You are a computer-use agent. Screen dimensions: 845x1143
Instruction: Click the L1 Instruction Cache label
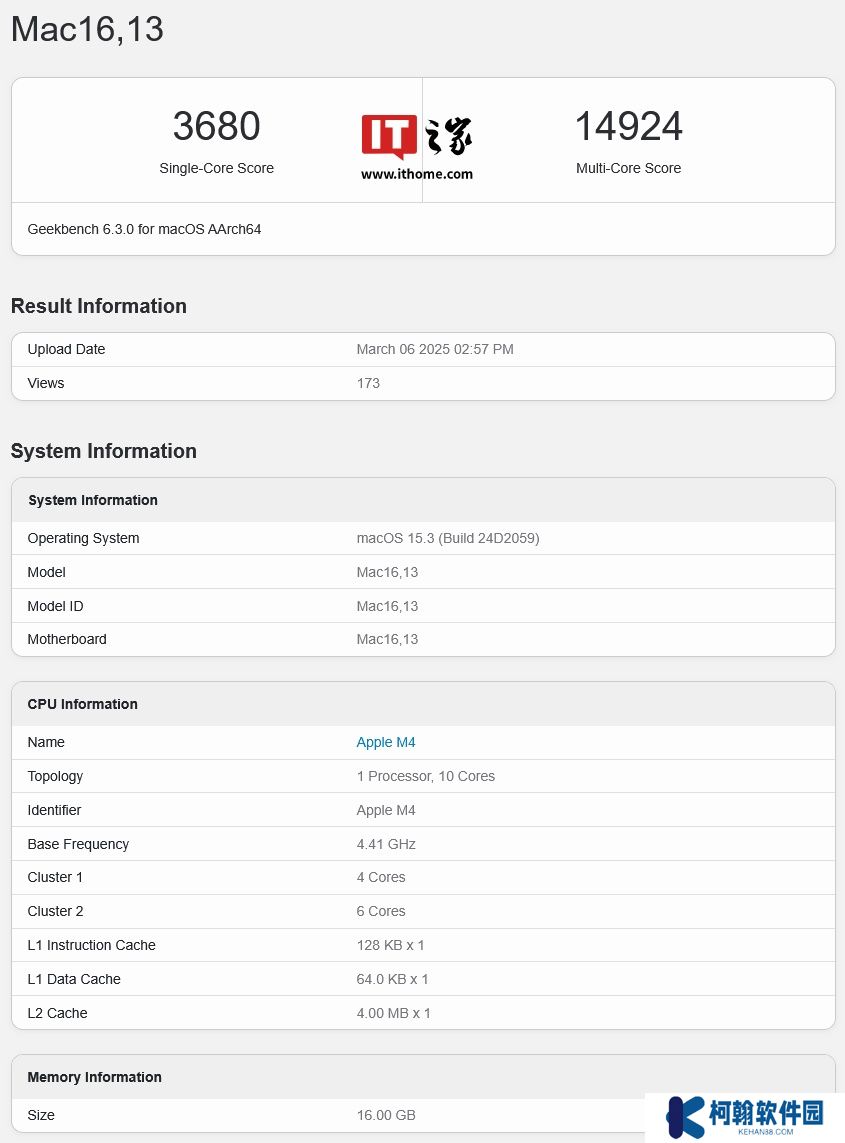[92, 945]
